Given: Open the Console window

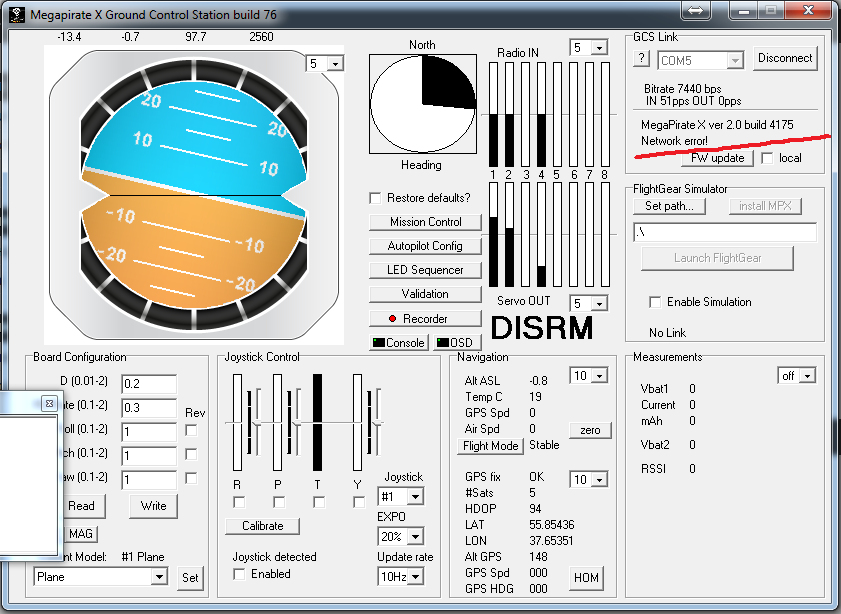Looking at the screenshot, I should click(399, 343).
